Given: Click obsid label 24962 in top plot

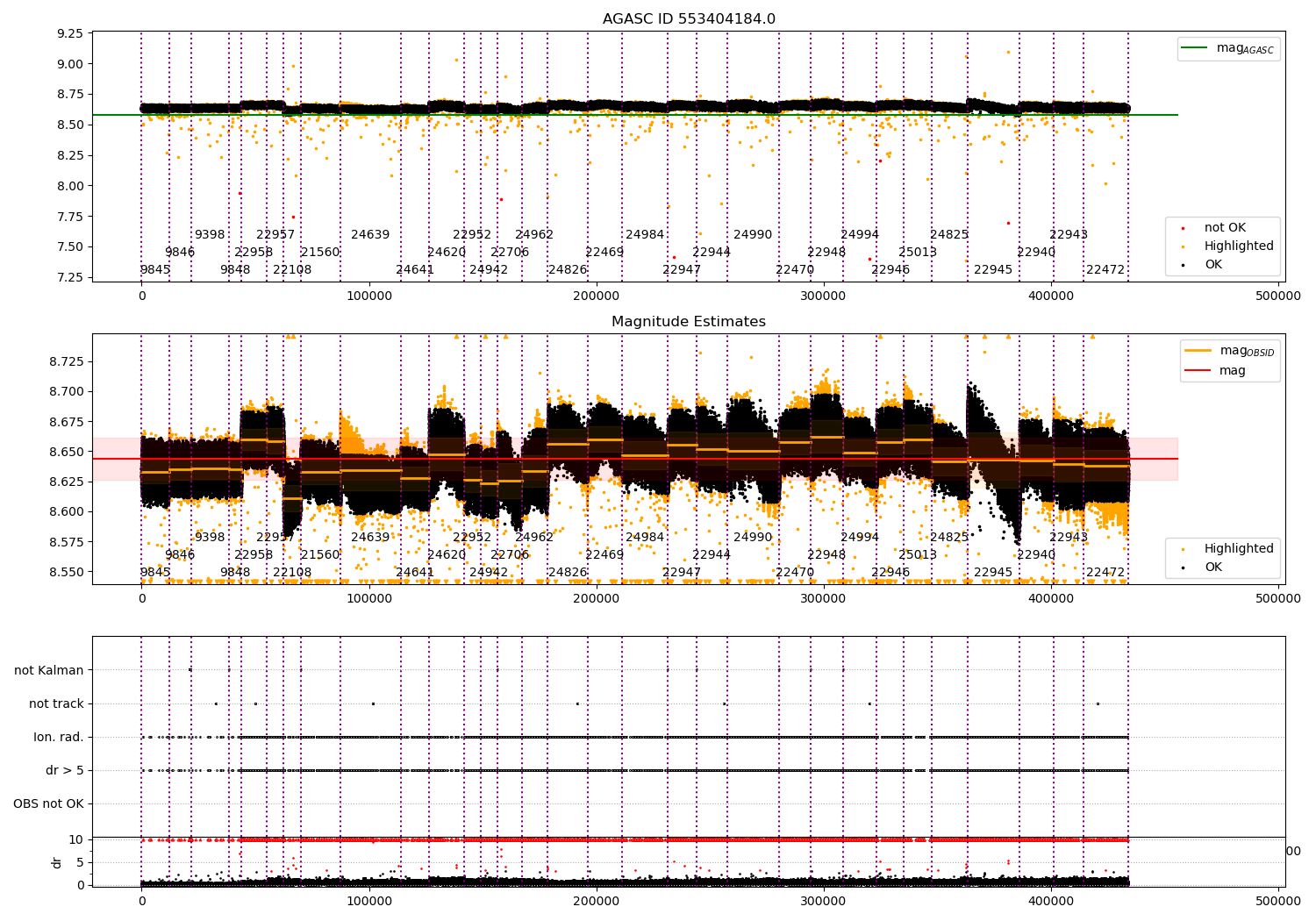Looking at the screenshot, I should [x=534, y=234].
